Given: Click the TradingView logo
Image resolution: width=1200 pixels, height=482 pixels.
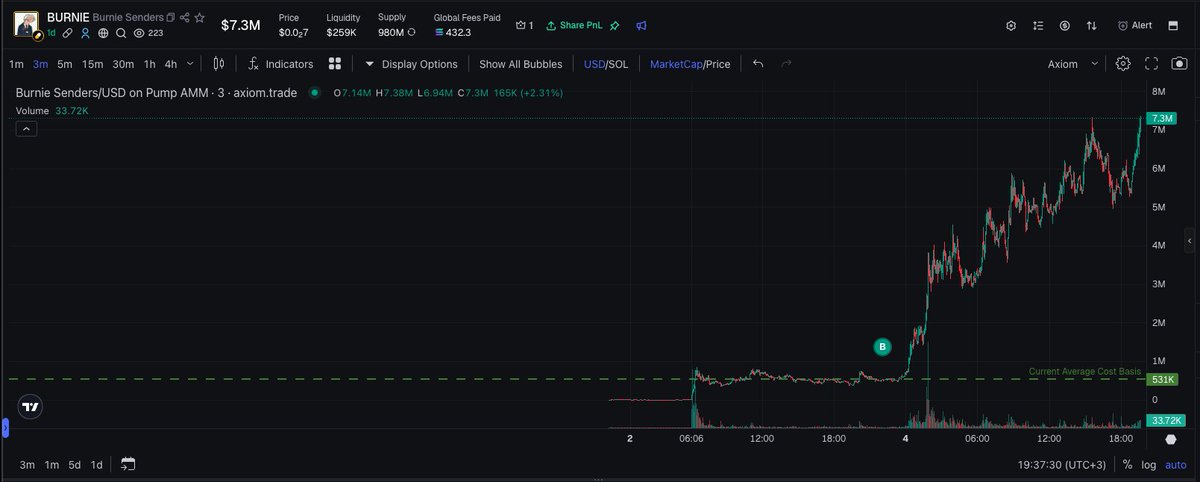Looking at the screenshot, I should (31, 407).
